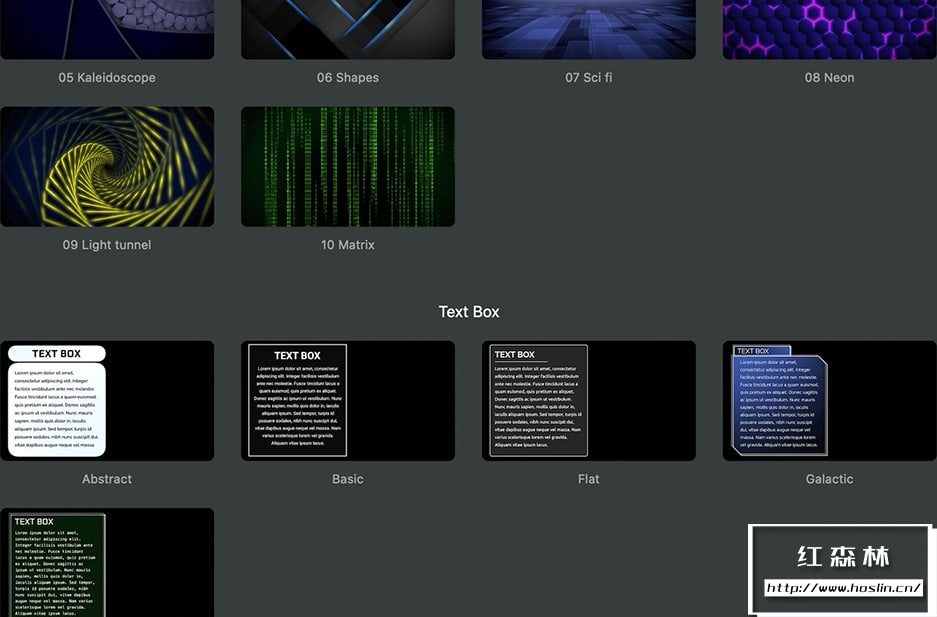Click the '06 Shapes' label
Screen dimensions: 937x617
pos(348,78)
